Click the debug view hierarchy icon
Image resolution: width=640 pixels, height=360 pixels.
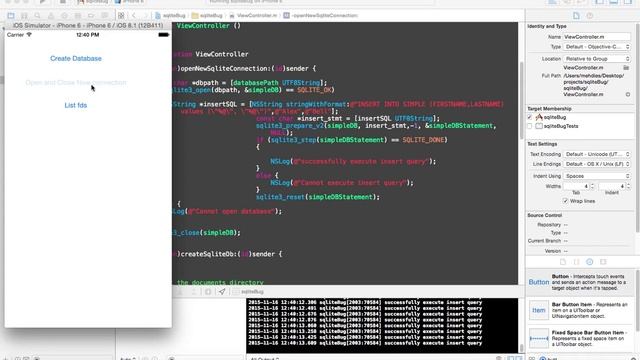208,291
